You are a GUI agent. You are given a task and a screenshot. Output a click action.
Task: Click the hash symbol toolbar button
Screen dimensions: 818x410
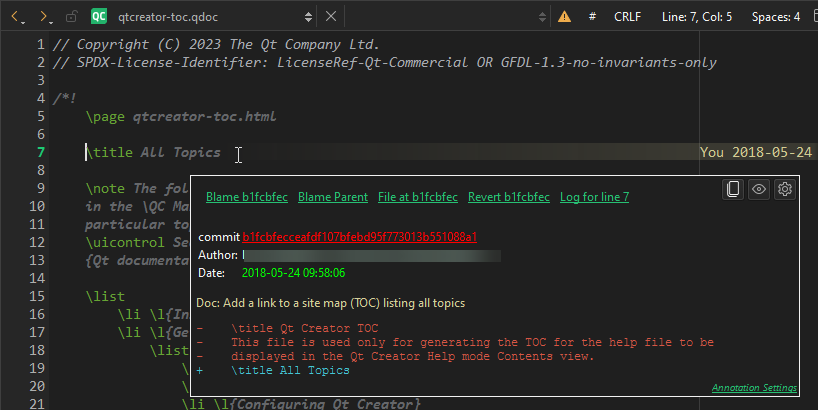[592, 17]
